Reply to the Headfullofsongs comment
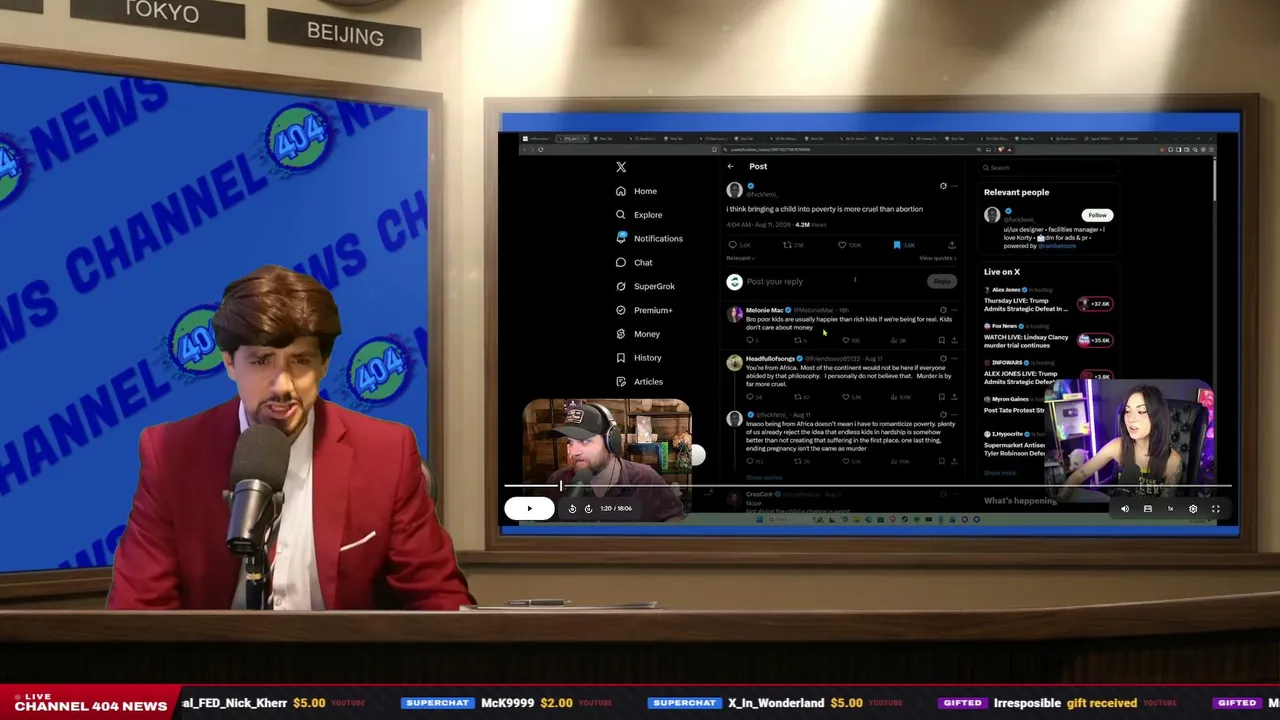Image resolution: width=1280 pixels, height=720 pixels. pyautogui.click(x=749, y=397)
